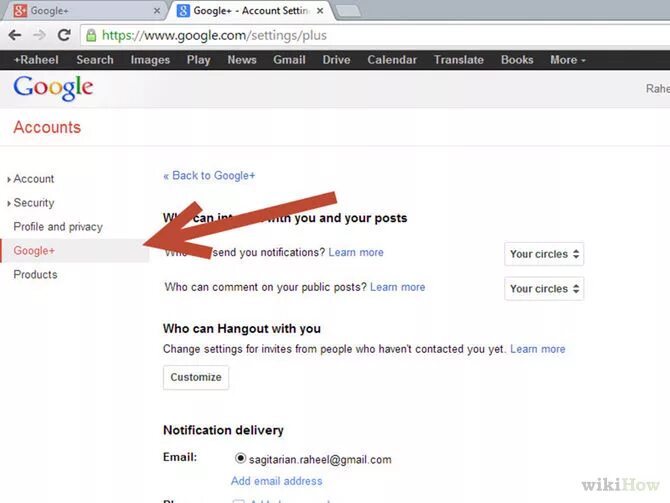The image size is (670, 503).
Task: Click the Accounts heading
Action: 47,127
